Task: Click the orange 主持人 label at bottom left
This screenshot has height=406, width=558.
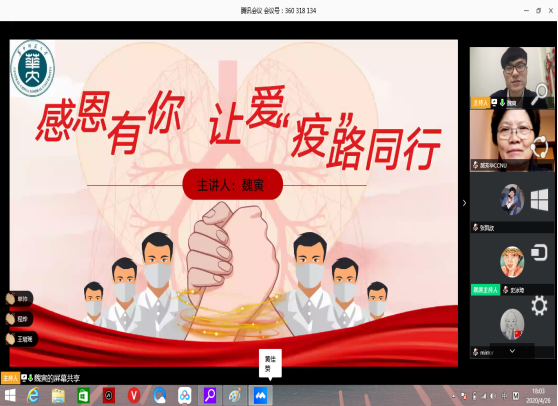Action: pyautogui.click(x=10, y=378)
